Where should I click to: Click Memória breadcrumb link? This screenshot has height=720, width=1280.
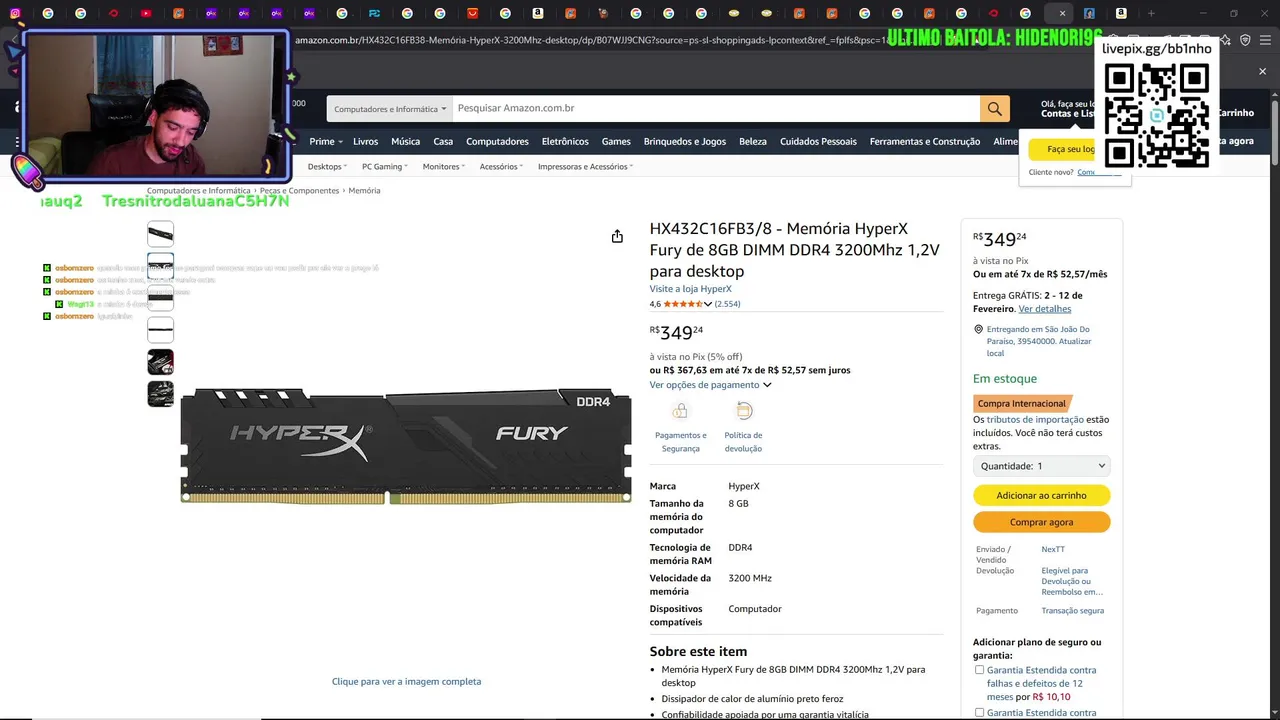(x=364, y=190)
